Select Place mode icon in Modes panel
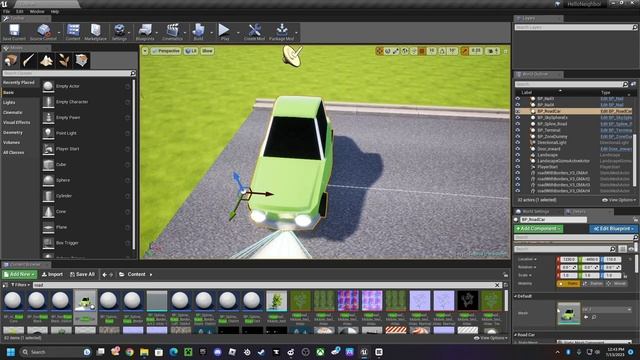 click(x=11, y=60)
